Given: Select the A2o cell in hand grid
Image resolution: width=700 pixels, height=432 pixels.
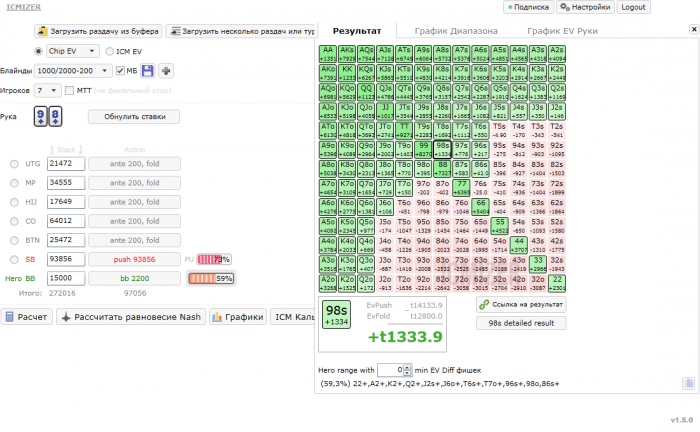Looking at the screenshot, I should pyautogui.click(x=328, y=283).
